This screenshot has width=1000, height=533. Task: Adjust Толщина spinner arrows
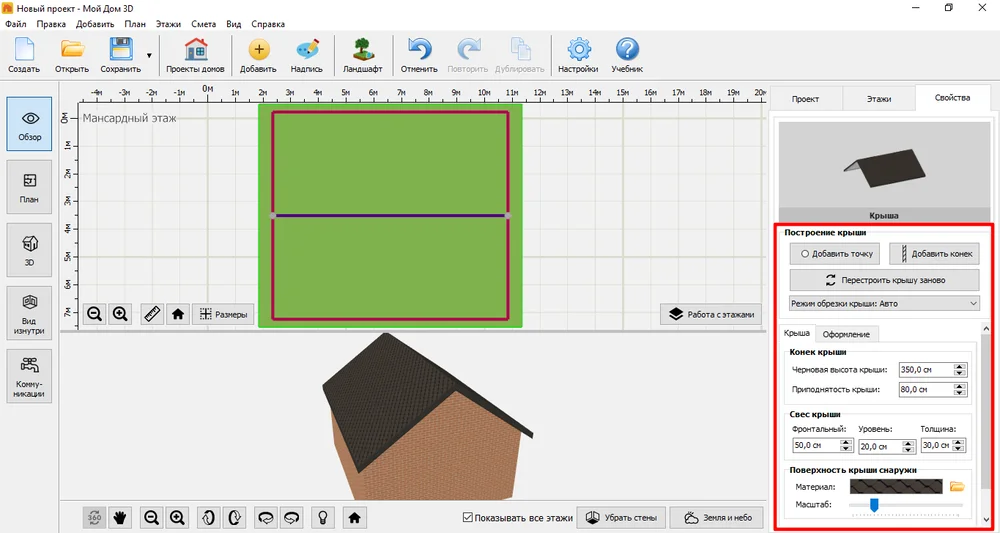959,446
